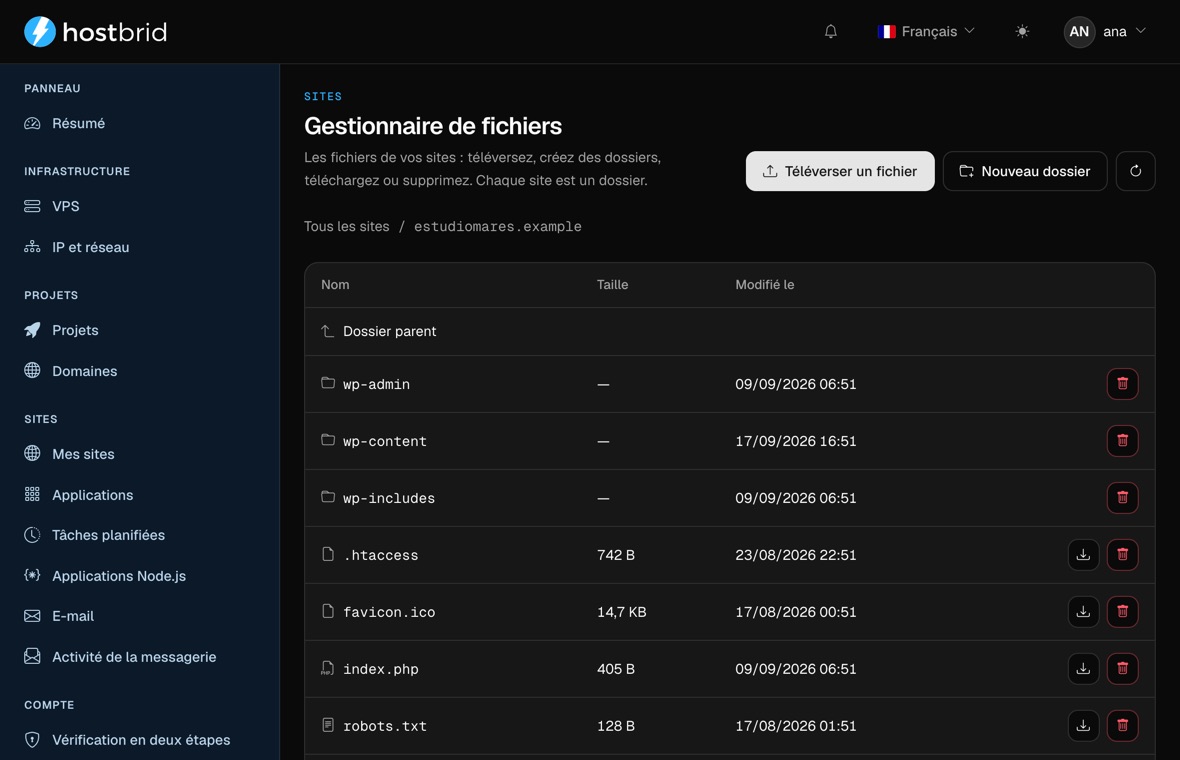Click the robots.txt document icon
Screen dimensions: 1180x760
tap(327, 725)
